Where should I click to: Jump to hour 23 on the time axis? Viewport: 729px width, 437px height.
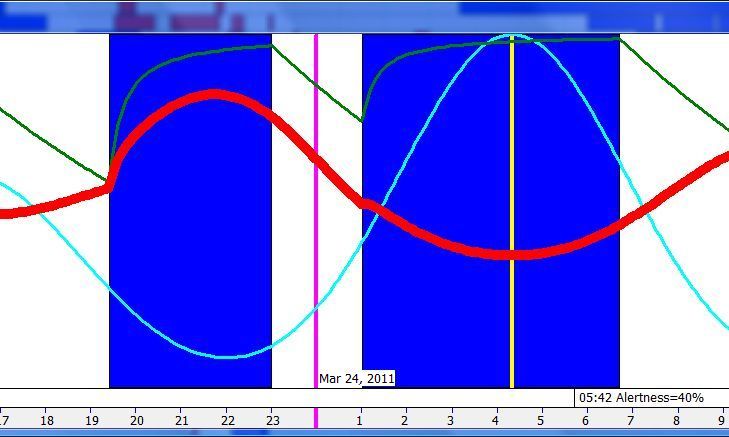click(272, 421)
